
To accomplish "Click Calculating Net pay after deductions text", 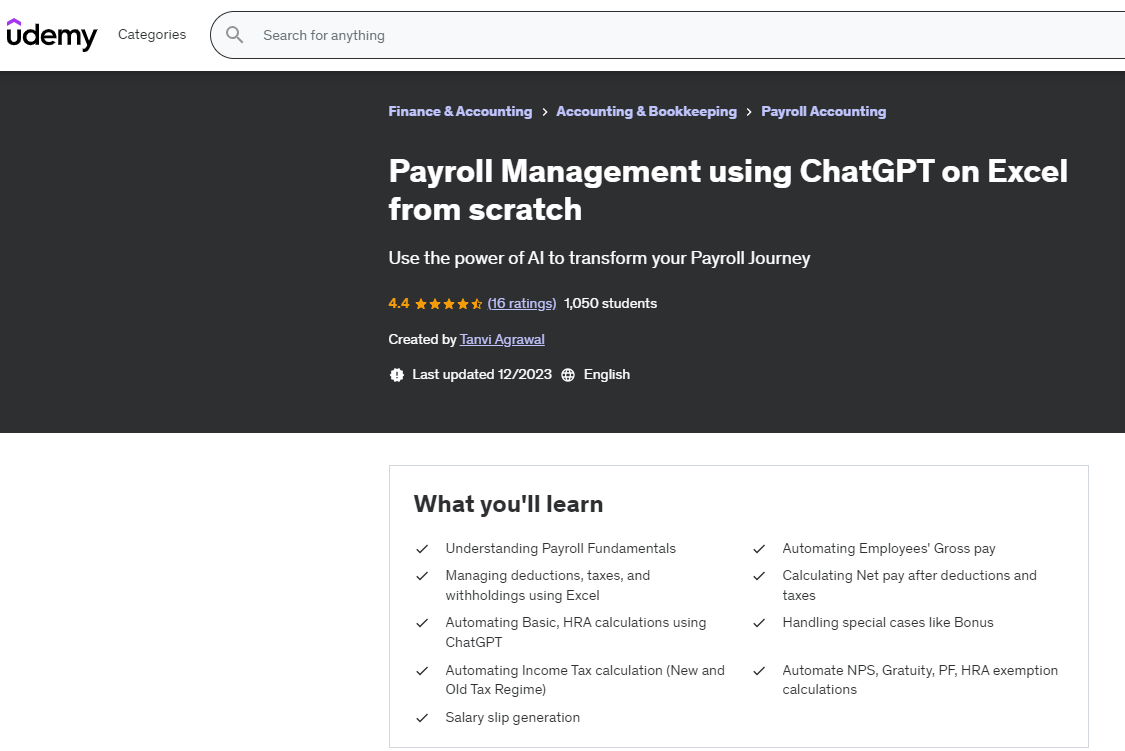I will (909, 585).
